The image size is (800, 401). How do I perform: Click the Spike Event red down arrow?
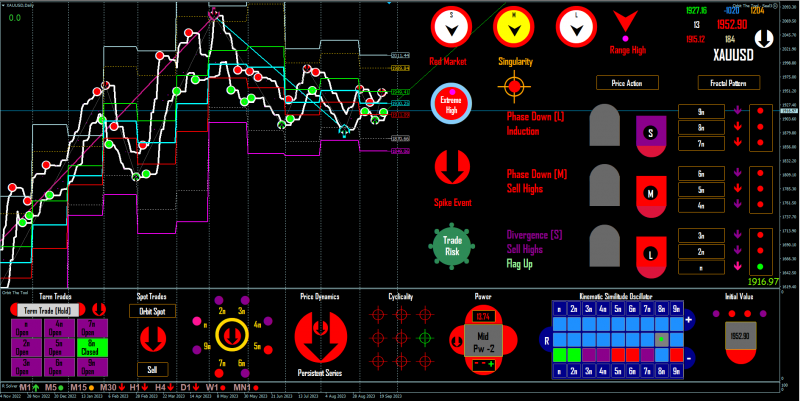(x=452, y=167)
